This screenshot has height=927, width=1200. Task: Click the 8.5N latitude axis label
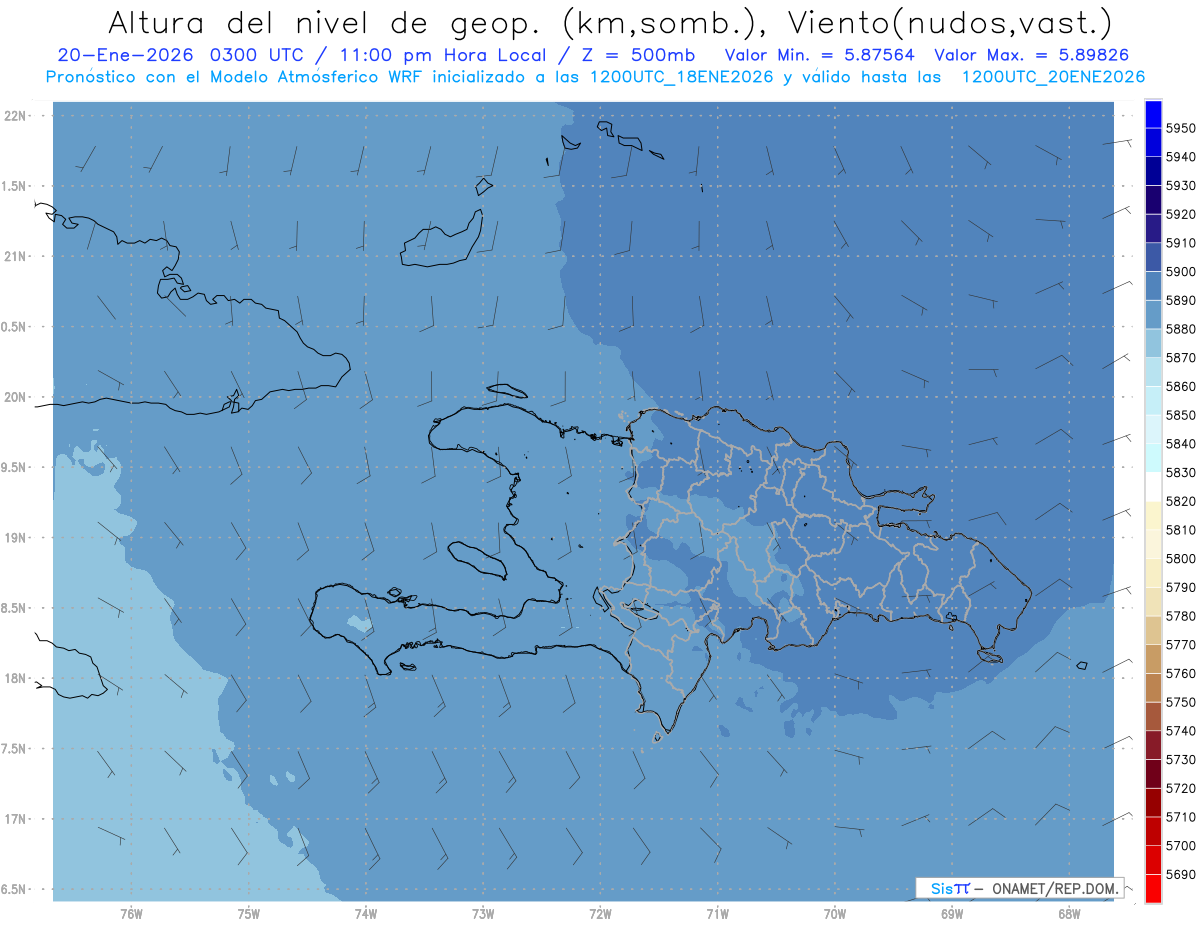(14, 608)
